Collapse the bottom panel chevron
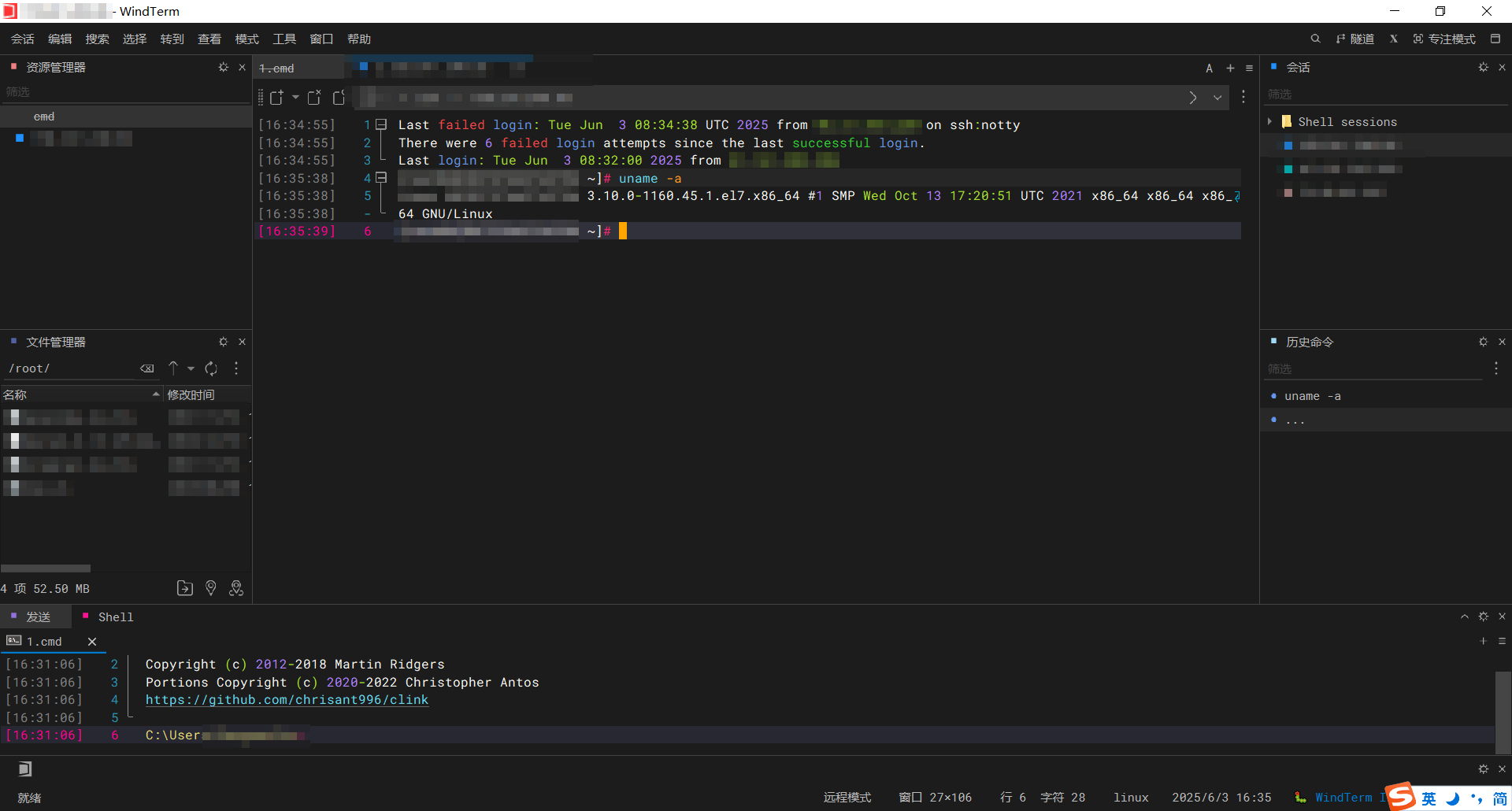The width and height of the screenshot is (1512, 811). 1465,617
